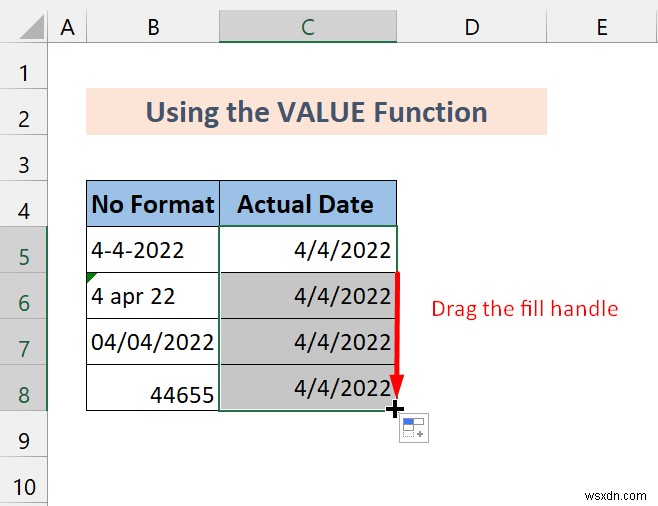The width and height of the screenshot is (658, 506).
Task: Select column B header
Action: [153, 27]
